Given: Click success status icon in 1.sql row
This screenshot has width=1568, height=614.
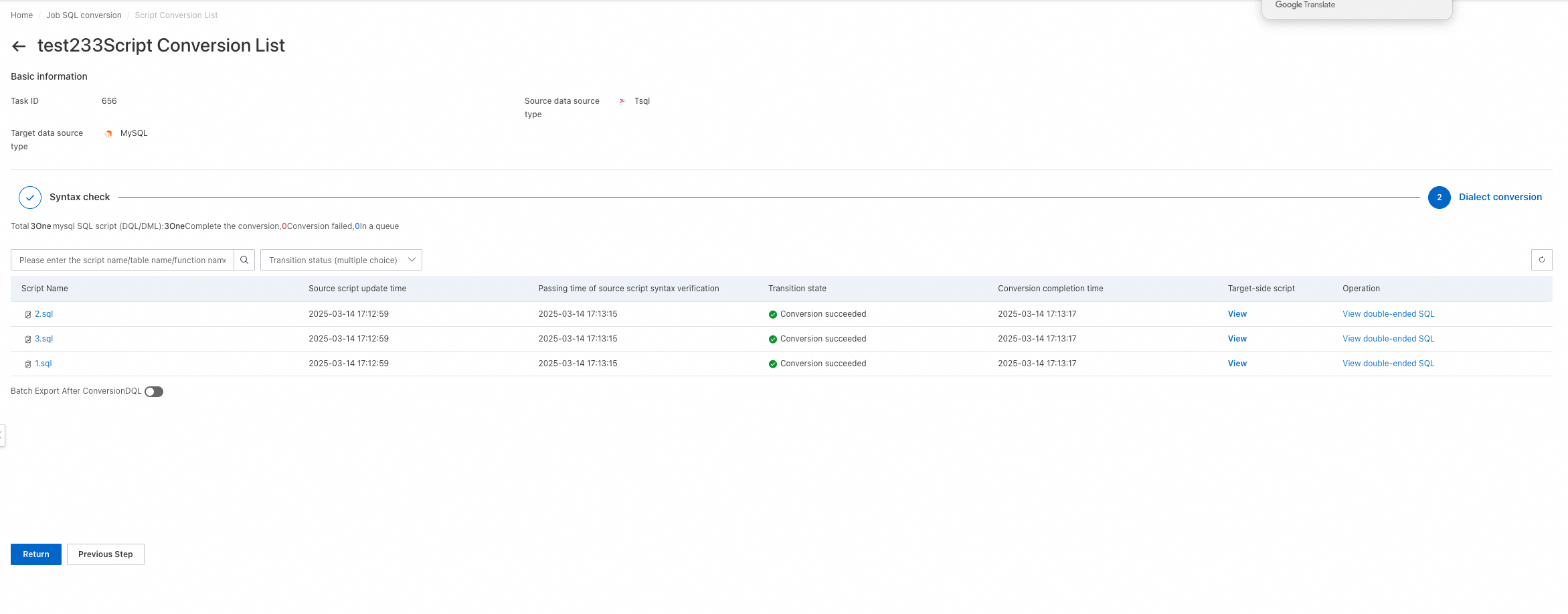Looking at the screenshot, I should click(773, 364).
